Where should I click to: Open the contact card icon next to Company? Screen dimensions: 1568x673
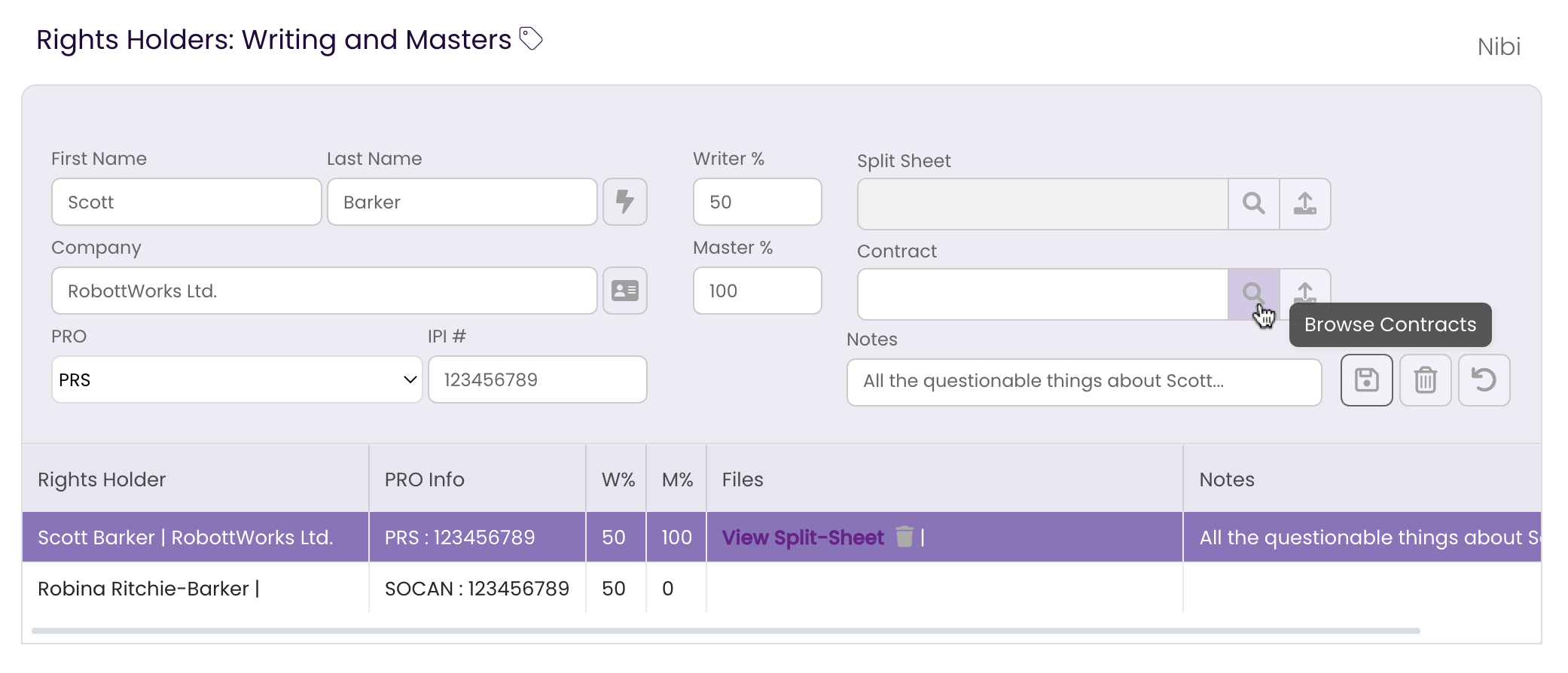625,291
